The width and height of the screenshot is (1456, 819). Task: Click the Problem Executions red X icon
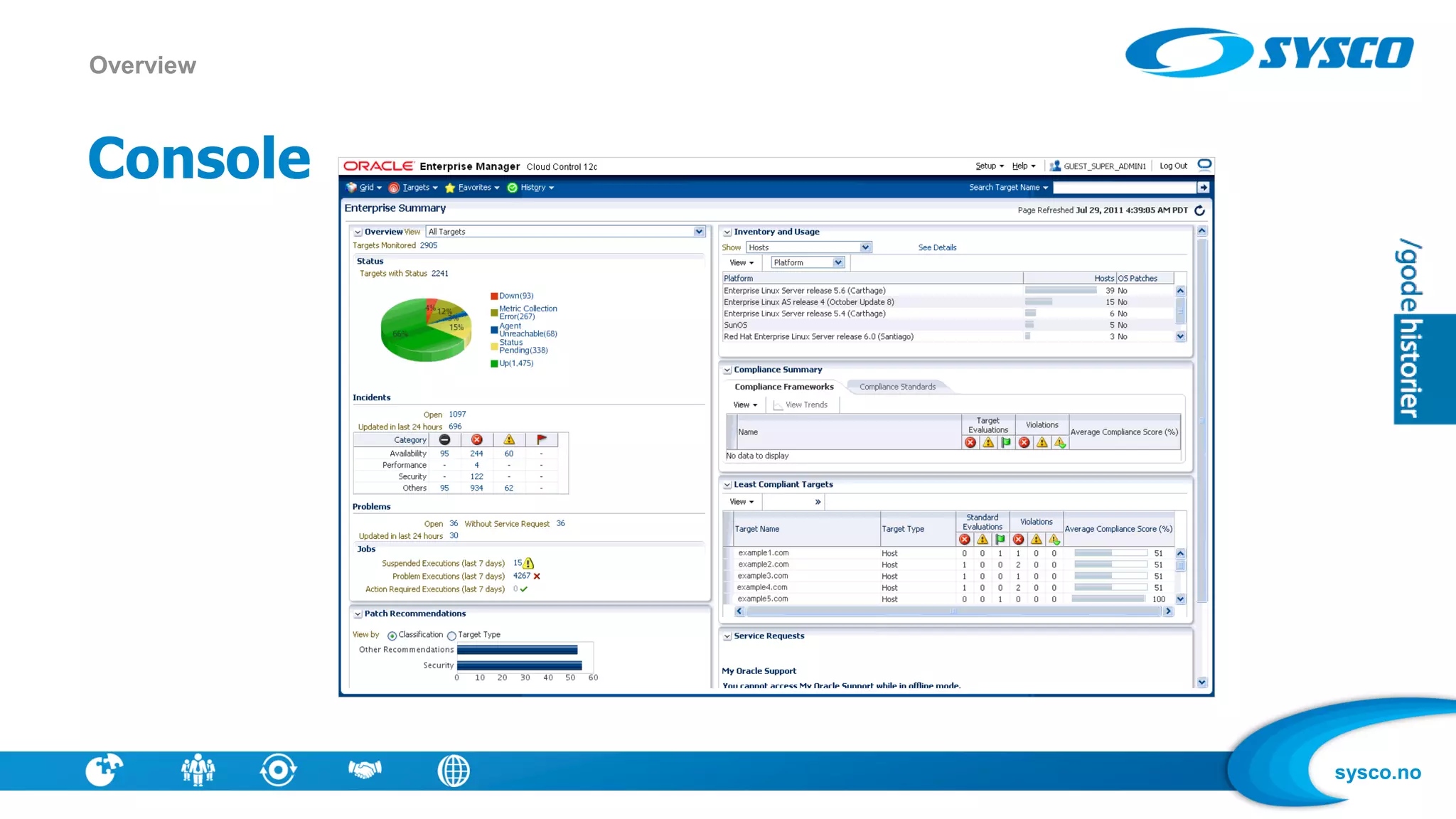pos(537,577)
